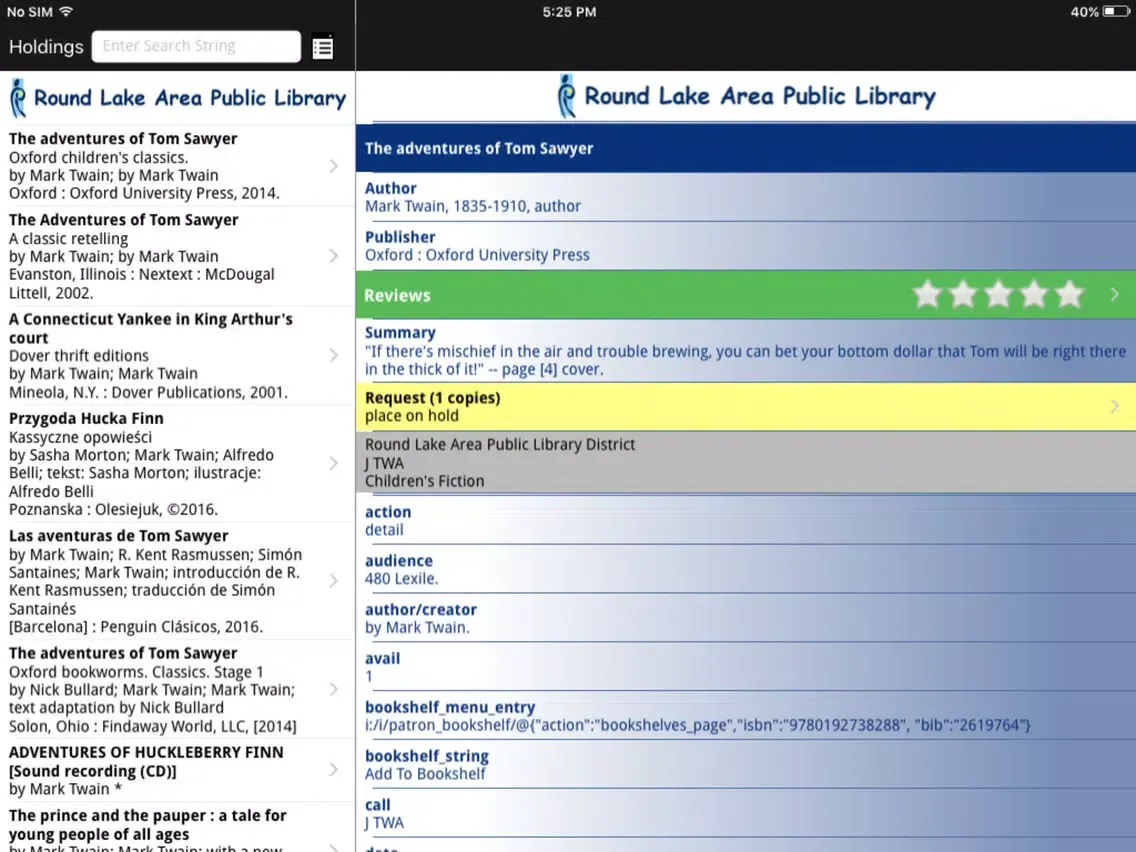The image size is (1136, 852).
Task: Tap author Mark Twain, 1835-1910, author
Action: coord(473,206)
